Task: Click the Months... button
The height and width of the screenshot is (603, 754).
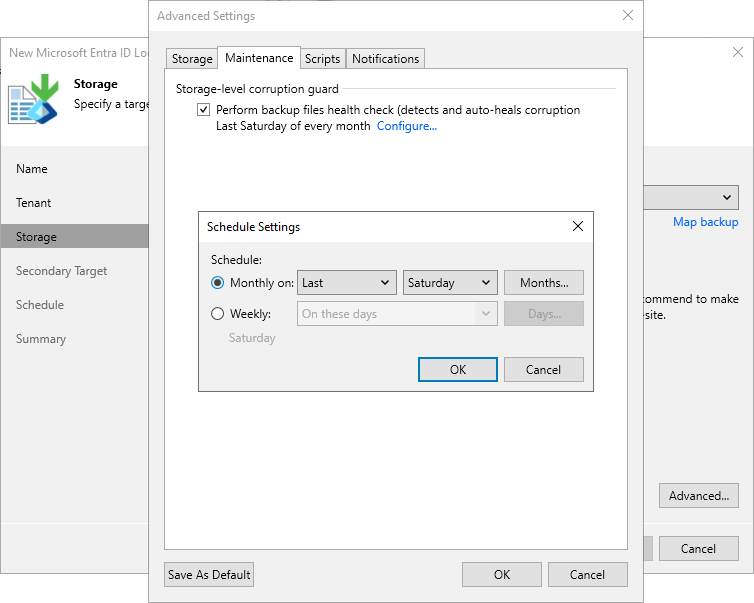Action: tap(544, 283)
